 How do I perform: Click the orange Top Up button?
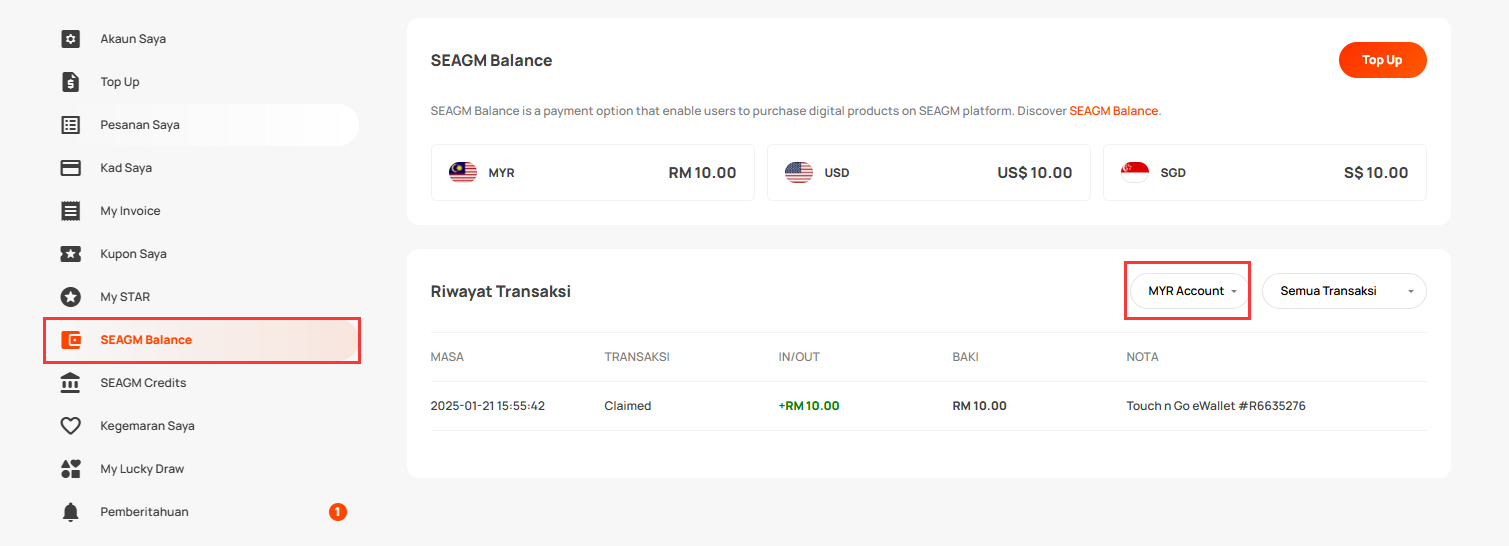pyautogui.click(x=1382, y=60)
